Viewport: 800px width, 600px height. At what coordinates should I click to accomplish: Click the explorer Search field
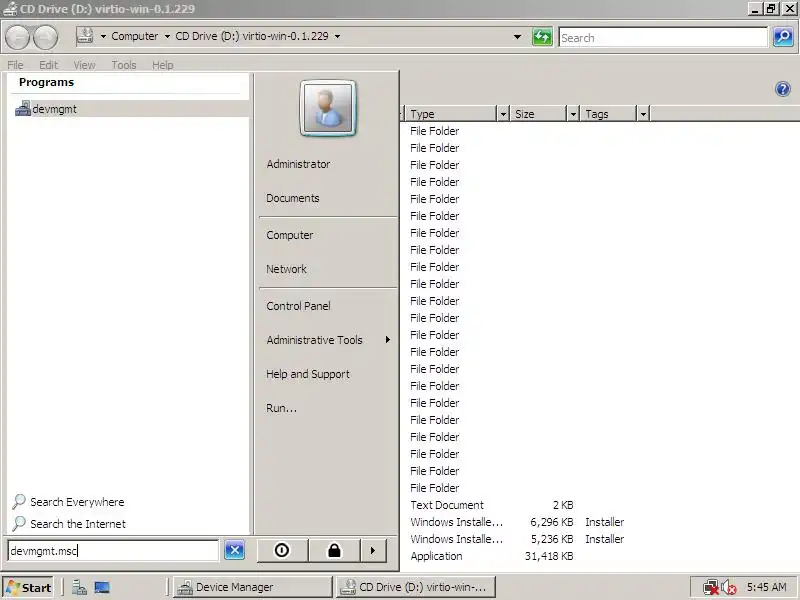pos(663,37)
